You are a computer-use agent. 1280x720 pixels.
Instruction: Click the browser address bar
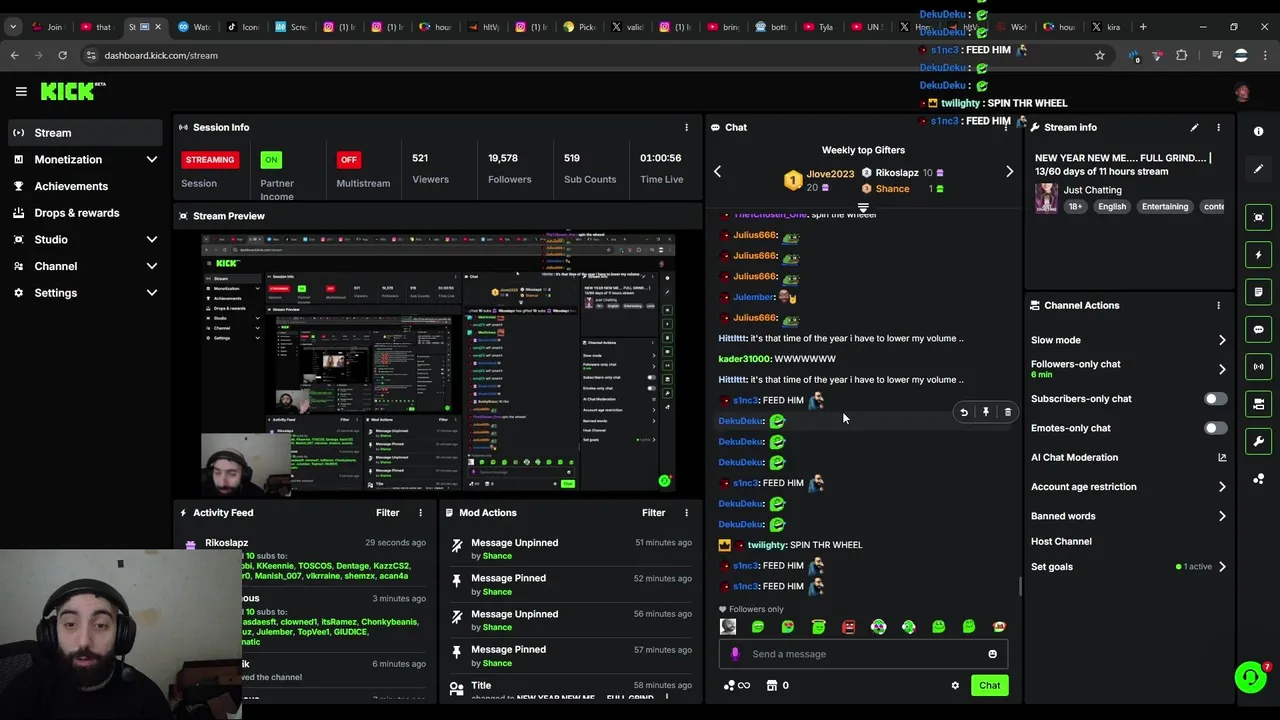click(x=590, y=55)
